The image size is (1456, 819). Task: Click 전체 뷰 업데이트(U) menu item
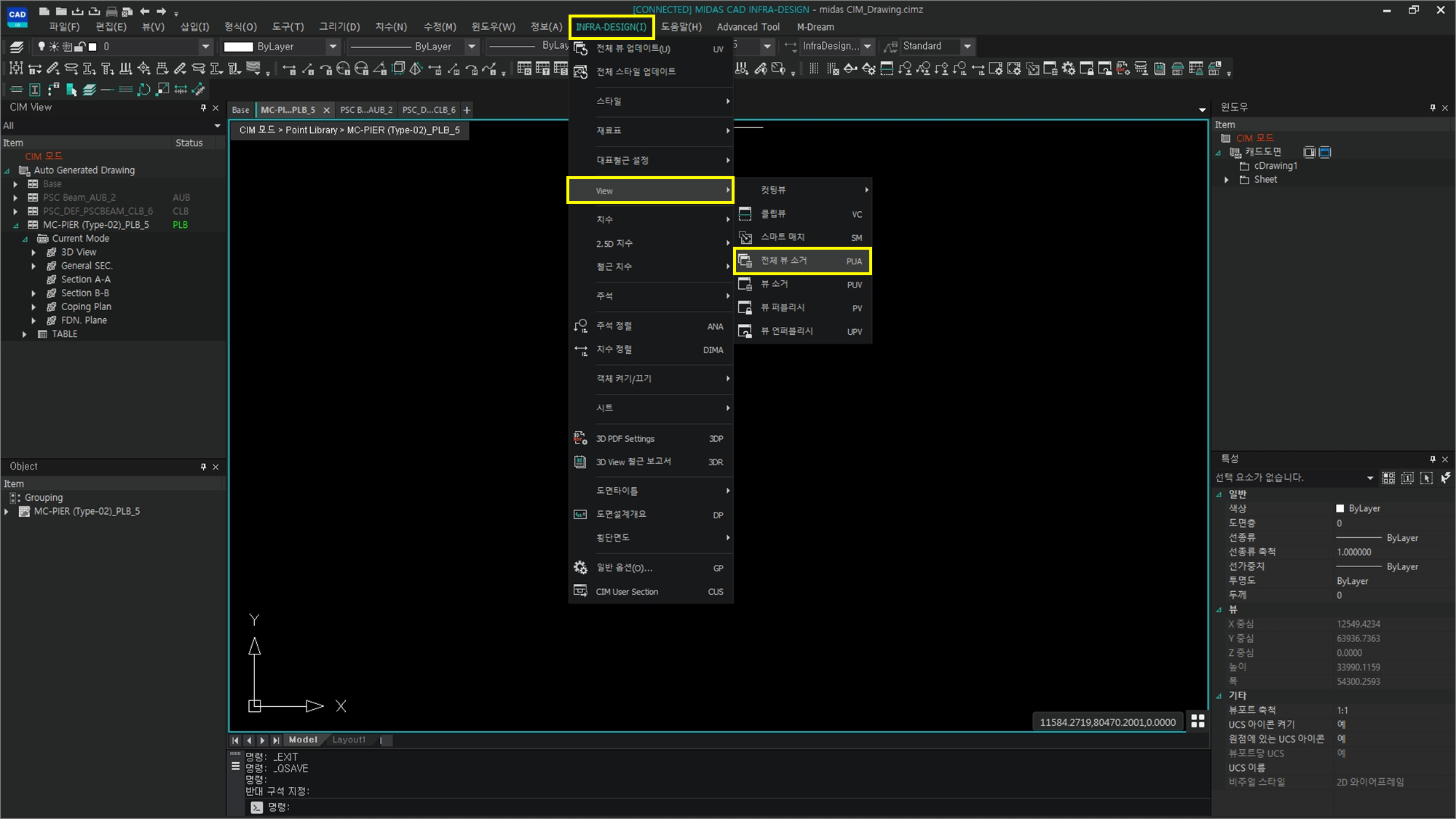coord(650,49)
